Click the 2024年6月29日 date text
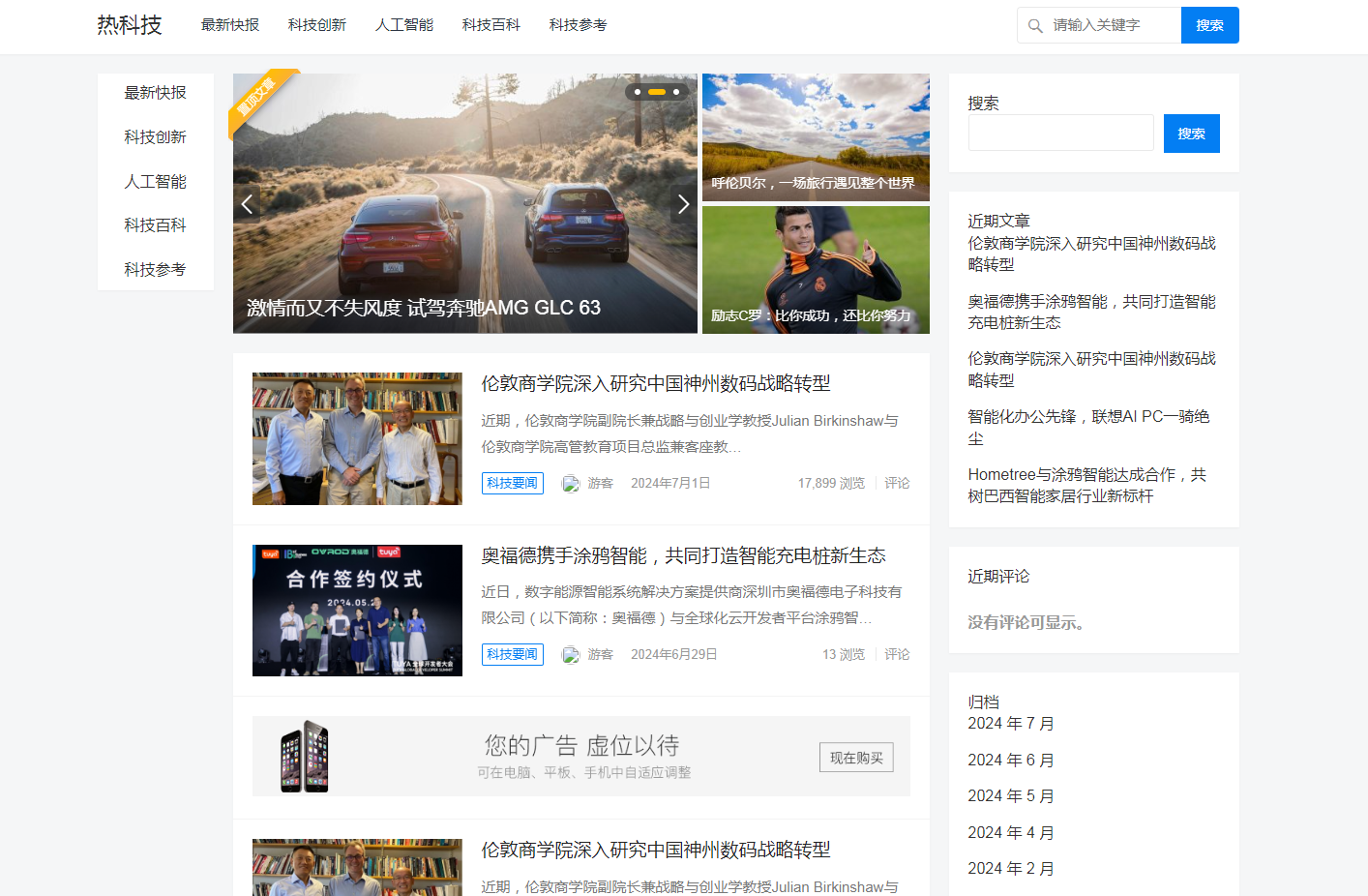 674,654
